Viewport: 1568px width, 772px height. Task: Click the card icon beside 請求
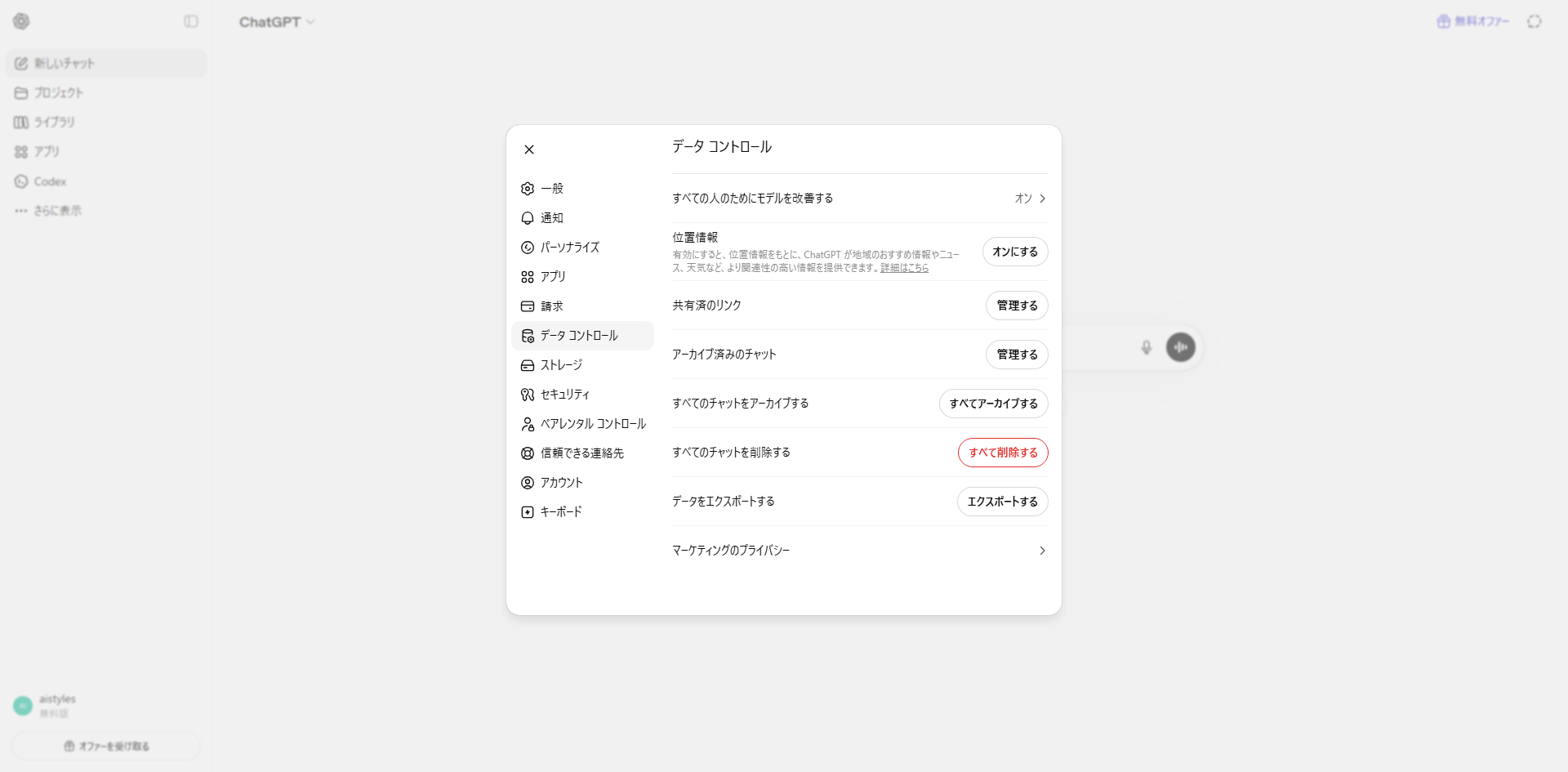pos(528,306)
